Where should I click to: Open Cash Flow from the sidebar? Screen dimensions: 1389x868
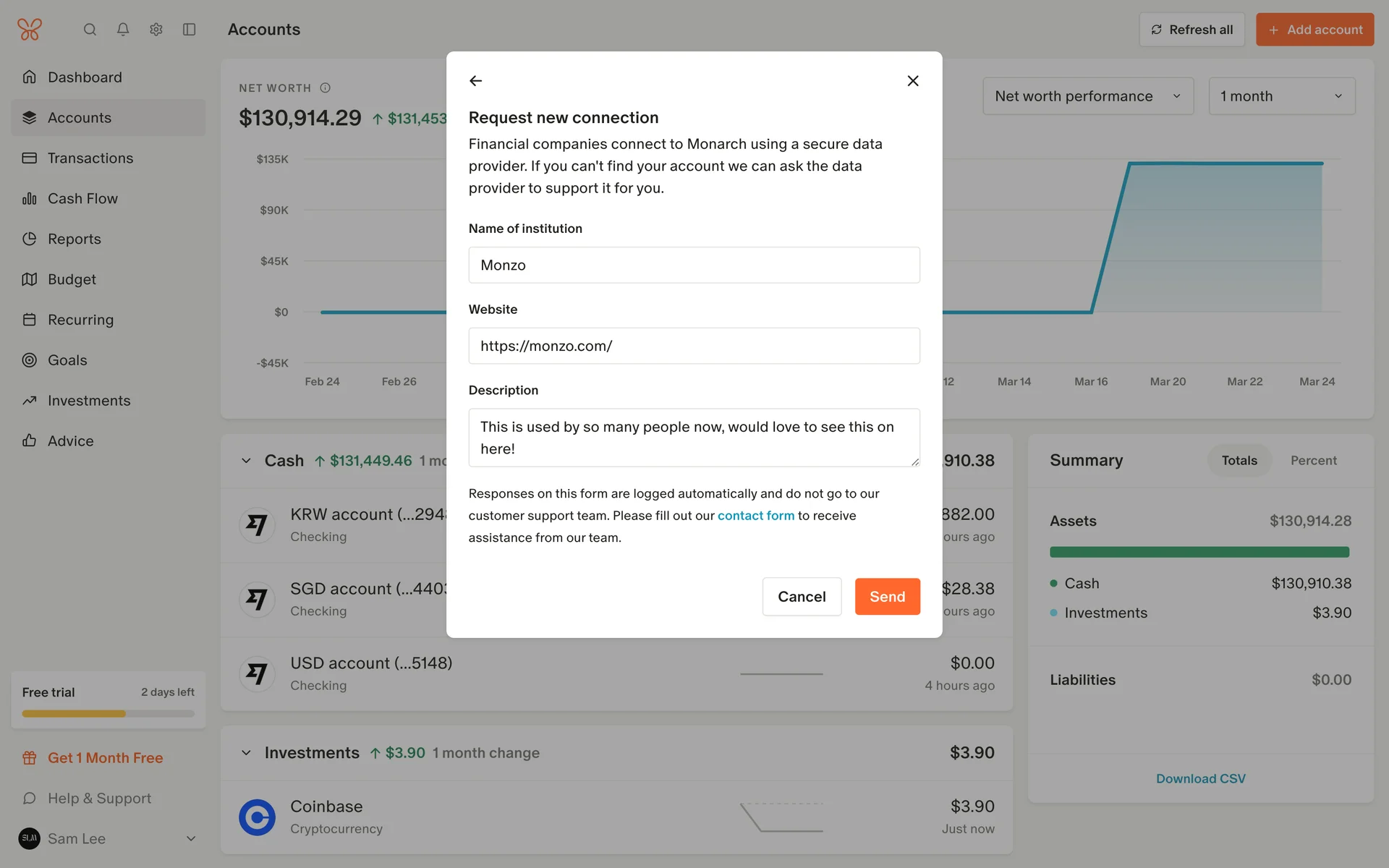[x=82, y=199]
